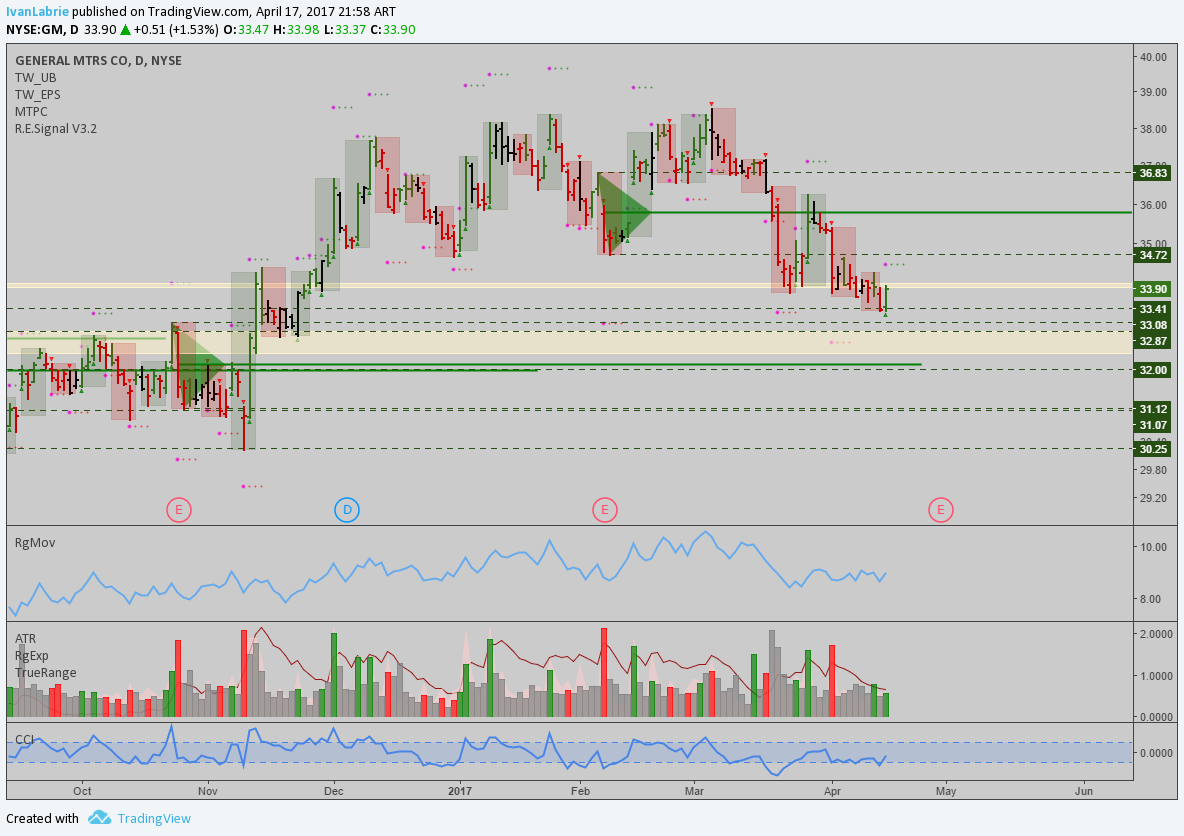Viewport: 1184px width, 836px height.
Task: Click the 31.07 price level label
Action: pyautogui.click(x=1152, y=425)
